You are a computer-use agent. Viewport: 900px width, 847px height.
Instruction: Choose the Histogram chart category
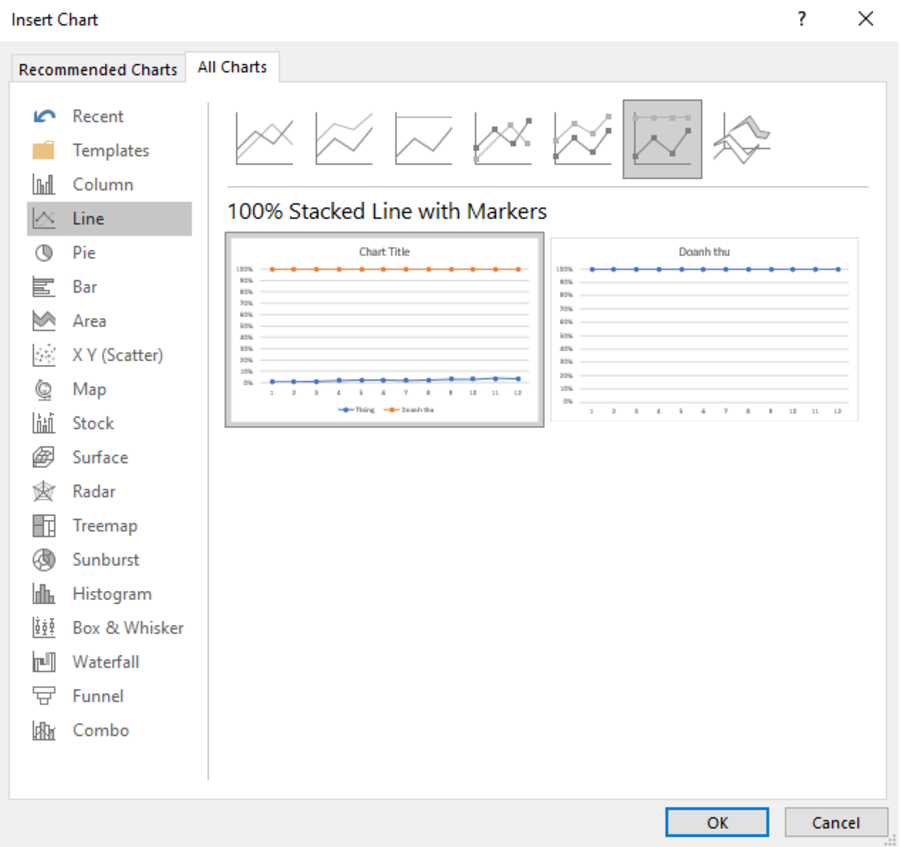[x=110, y=594]
